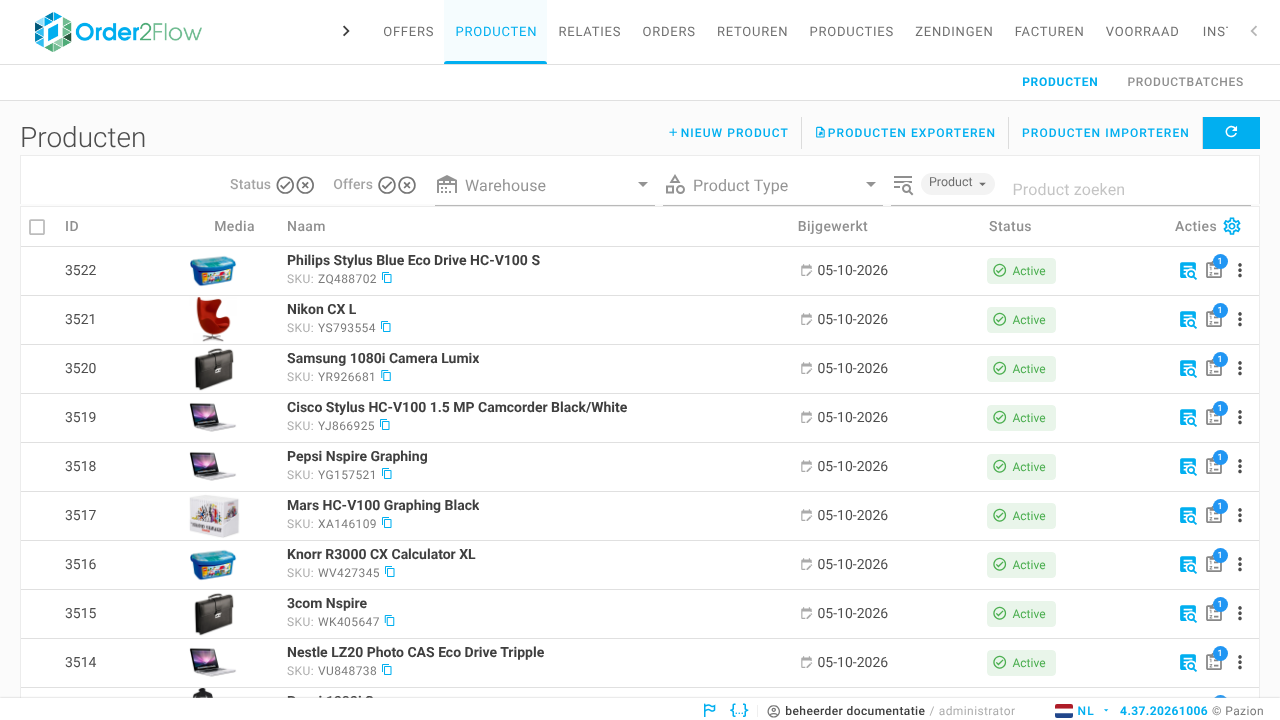
Task: Expand the Warehouse dropdown
Action: (x=545, y=185)
